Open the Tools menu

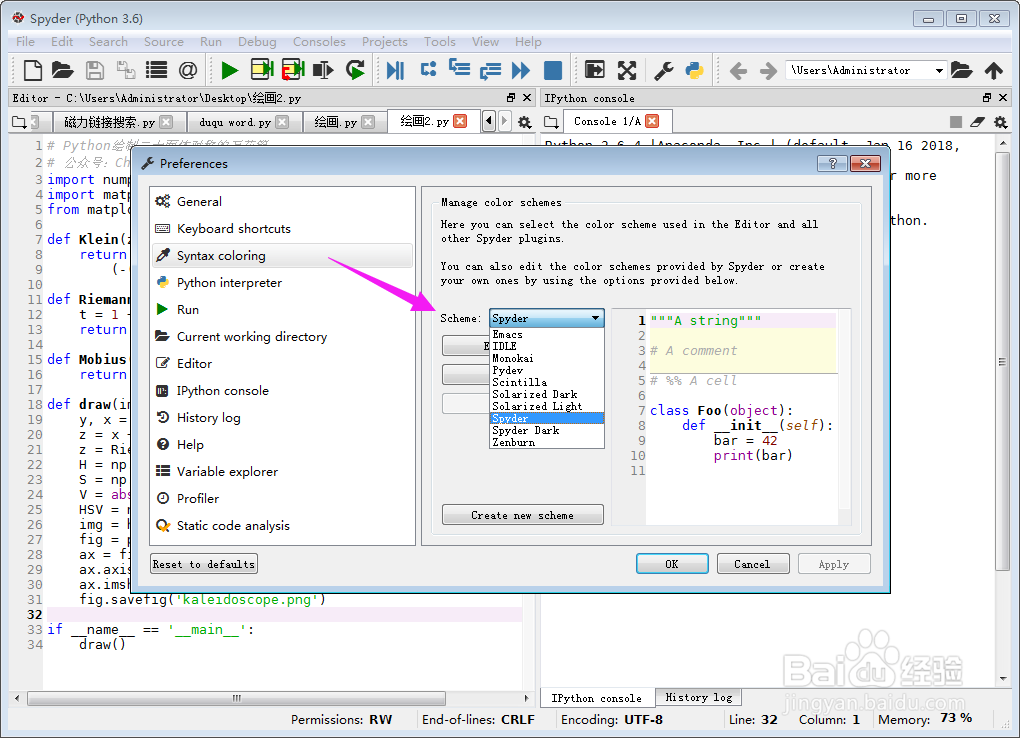(440, 42)
